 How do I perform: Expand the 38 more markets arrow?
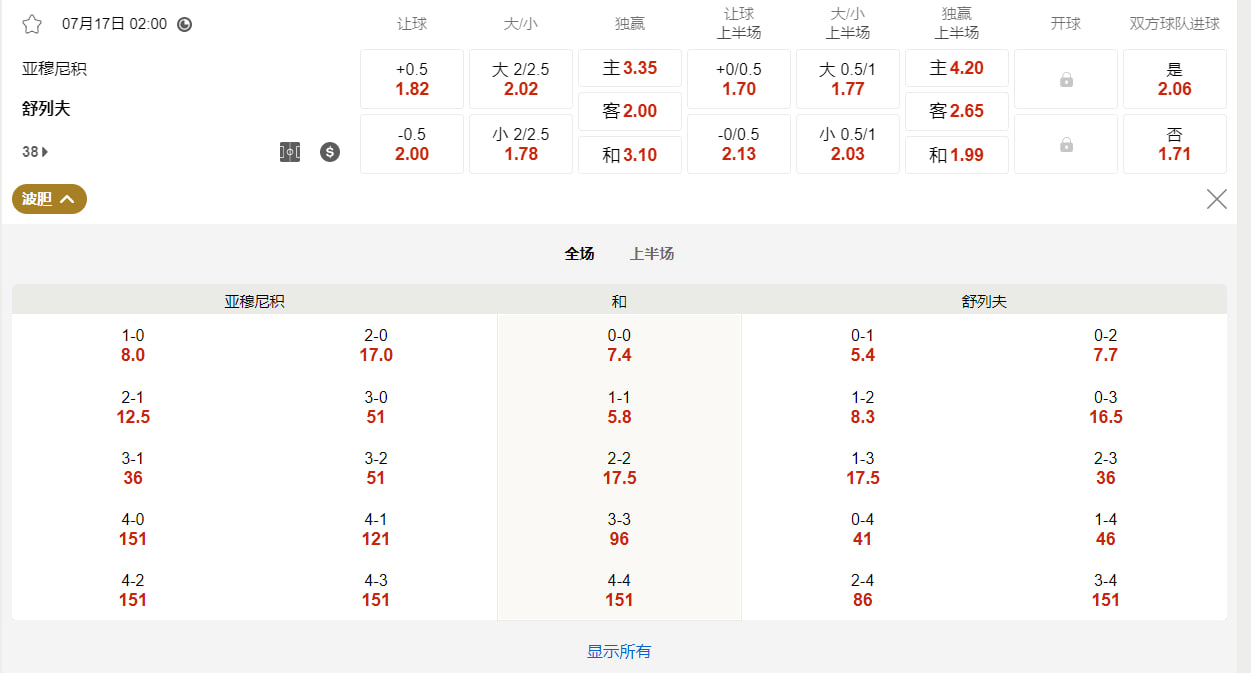click(x=35, y=152)
